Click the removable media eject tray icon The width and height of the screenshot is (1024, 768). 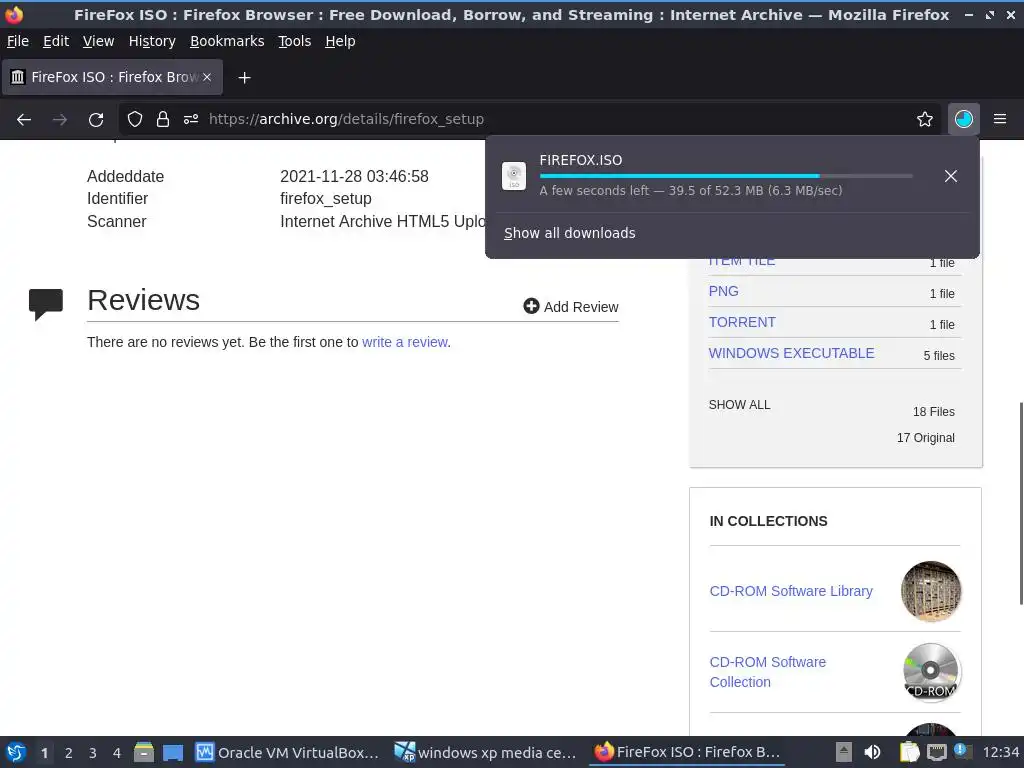(844, 752)
